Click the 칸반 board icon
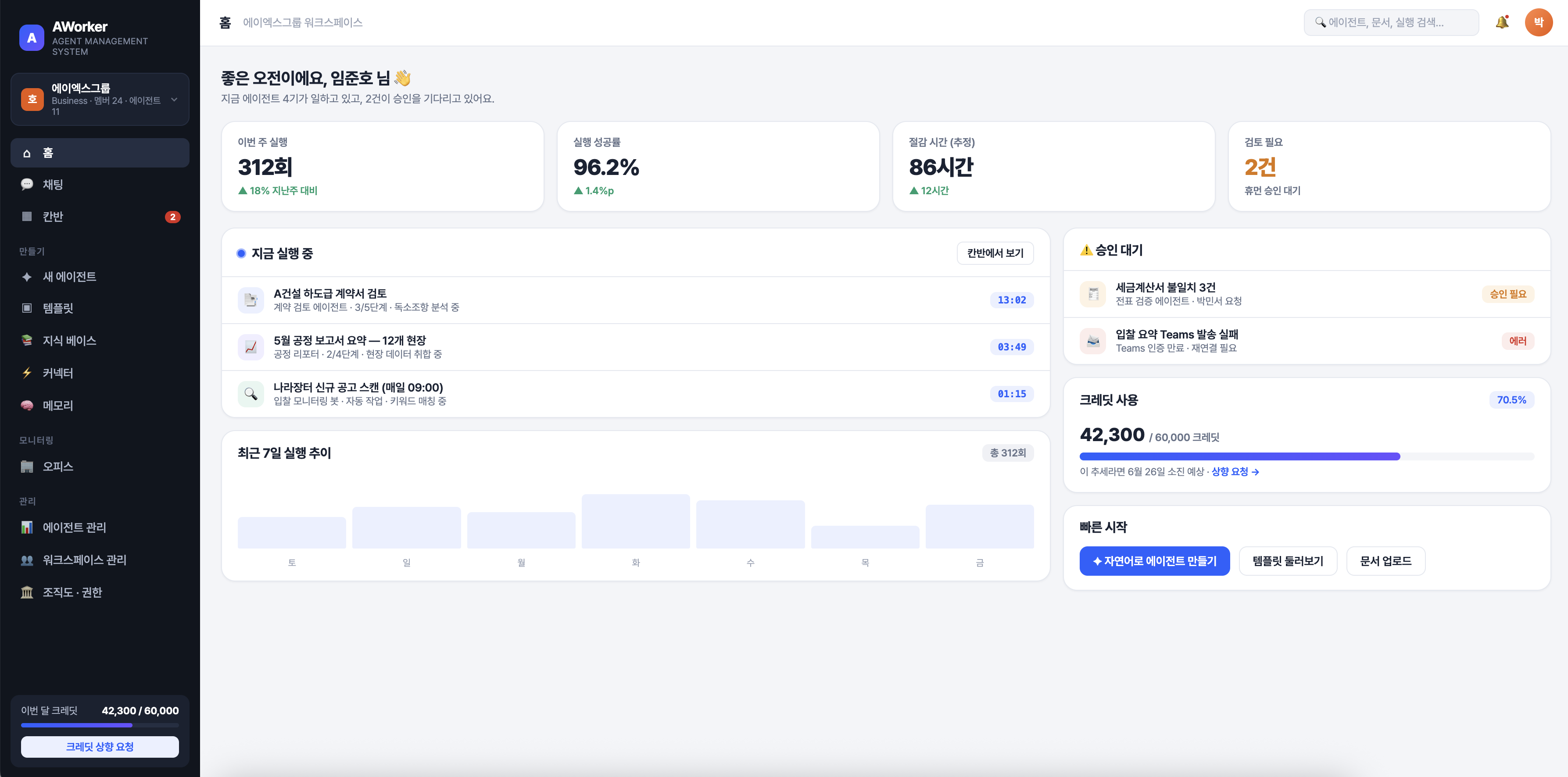 (27, 217)
